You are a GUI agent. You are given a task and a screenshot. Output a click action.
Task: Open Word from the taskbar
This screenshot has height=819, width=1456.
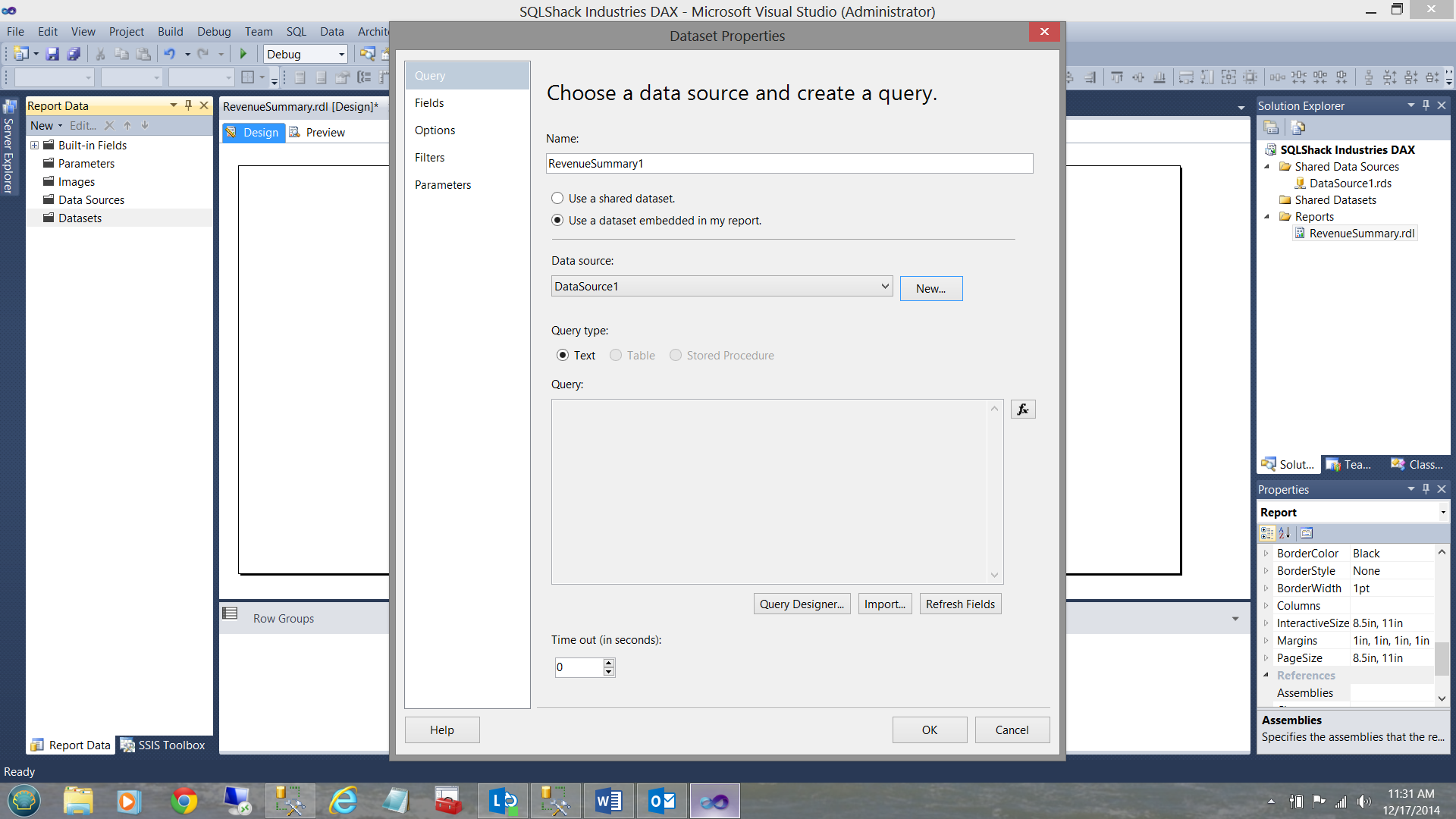click(608, 801)
